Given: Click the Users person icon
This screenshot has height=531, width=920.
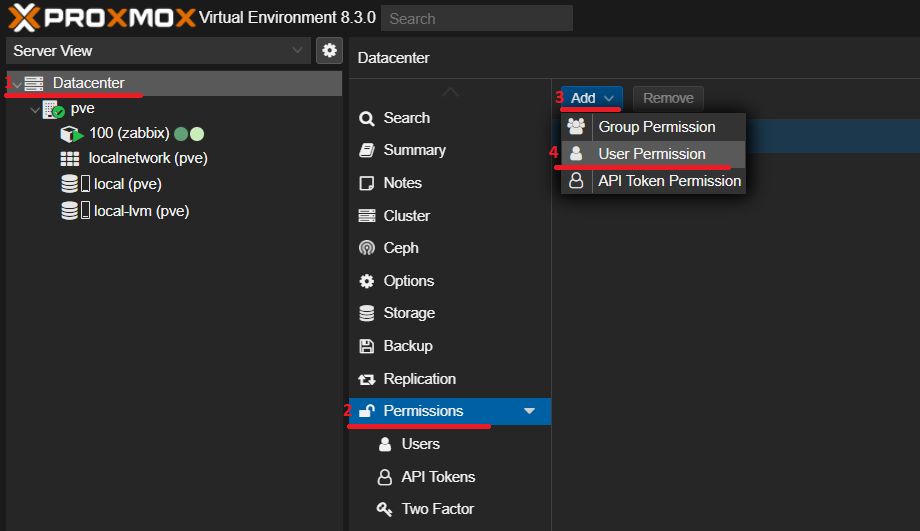Looking at the screenshot, I should click(x=385, y=444).
